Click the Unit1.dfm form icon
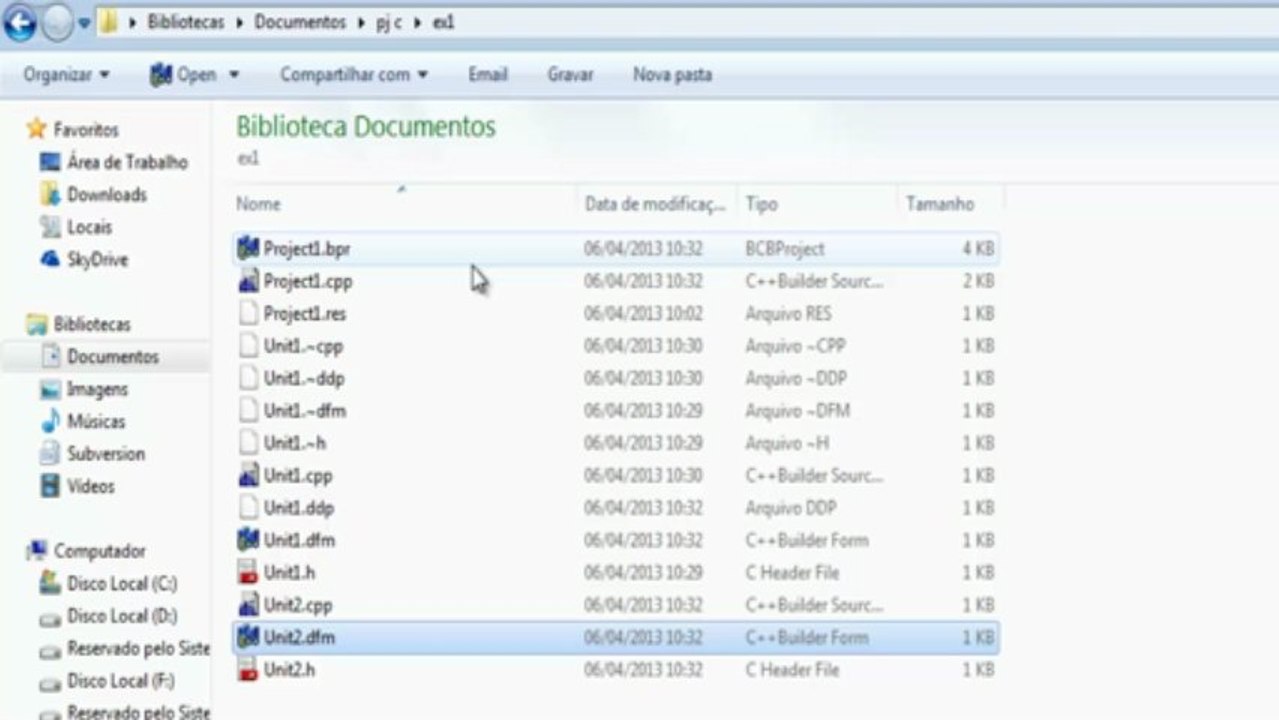This screenshot has height=720, width=1279. pyautogui.click(x=248, y=540)
